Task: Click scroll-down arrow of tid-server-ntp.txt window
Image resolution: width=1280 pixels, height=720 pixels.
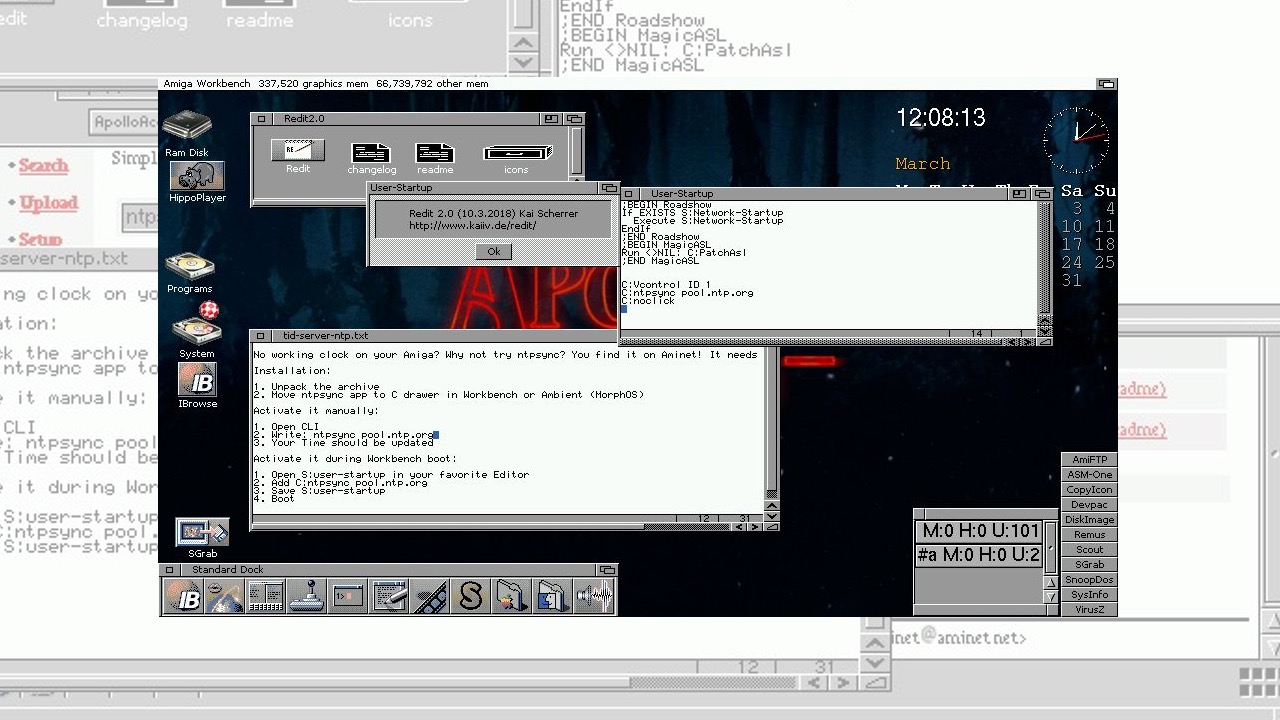Action: [x=771, y=516]
